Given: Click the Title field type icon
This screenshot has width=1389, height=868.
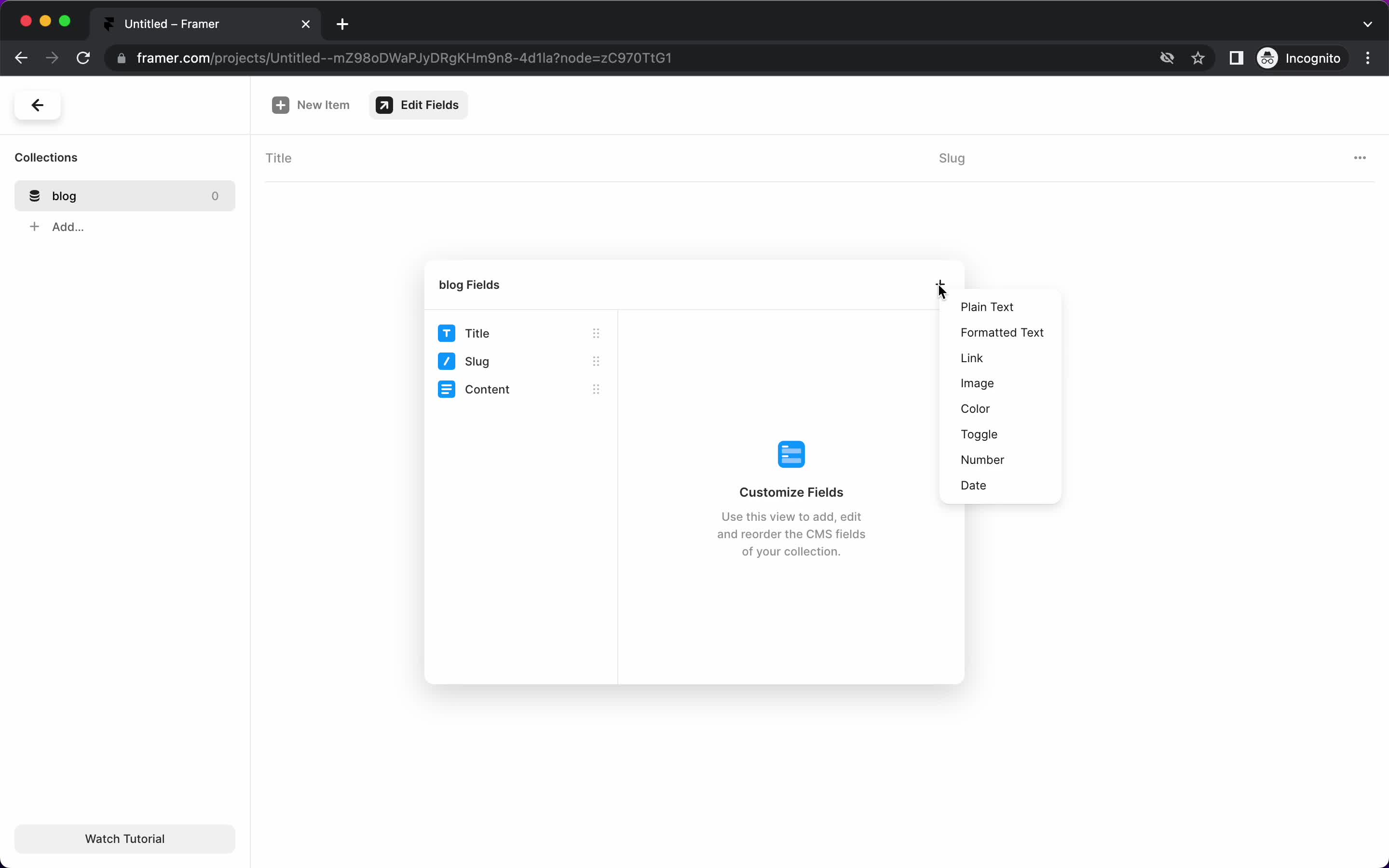Looking at the screenshot, I should [447, 333].
